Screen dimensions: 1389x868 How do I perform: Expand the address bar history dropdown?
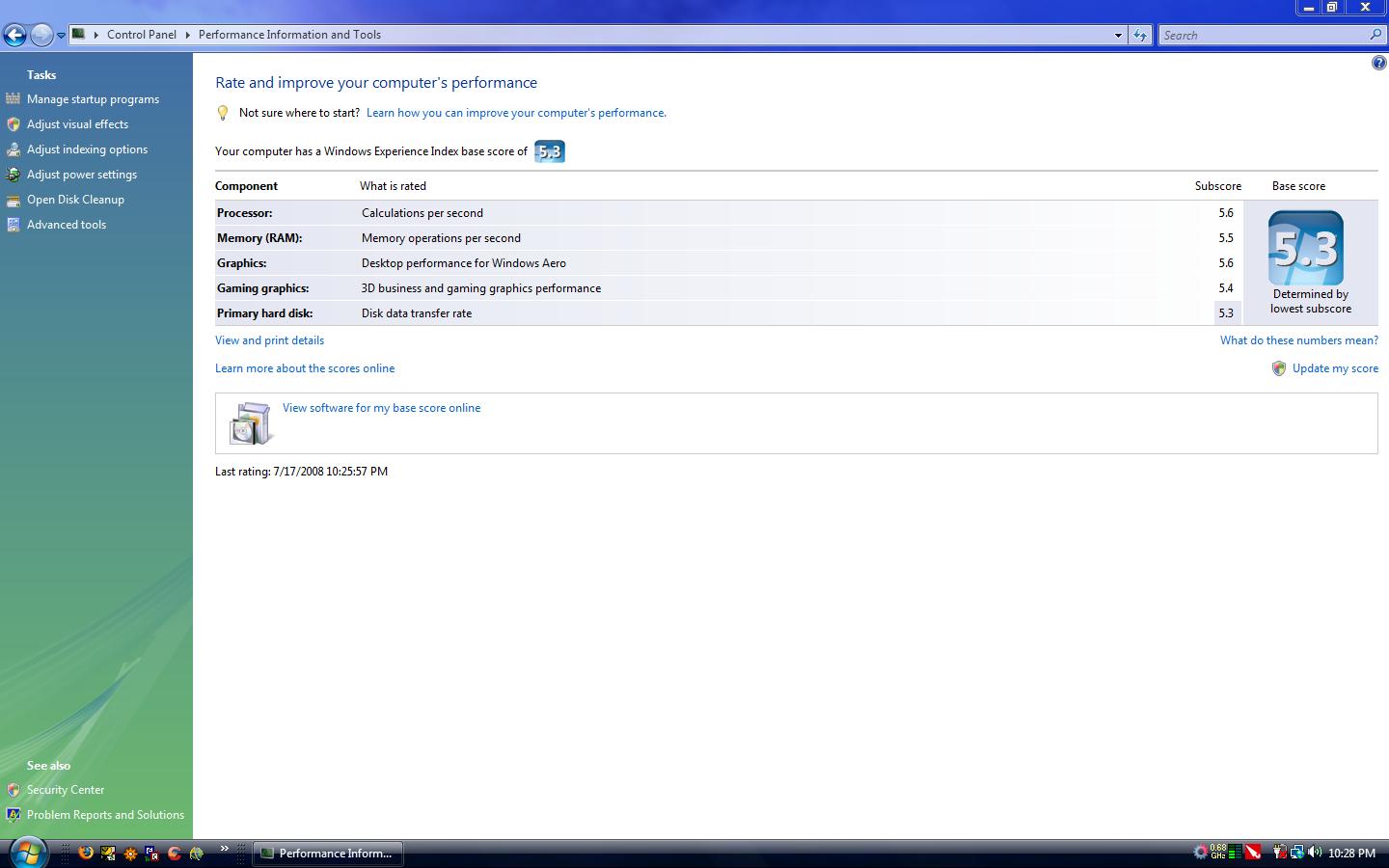pyautogui.click(x=1118, y=35)
